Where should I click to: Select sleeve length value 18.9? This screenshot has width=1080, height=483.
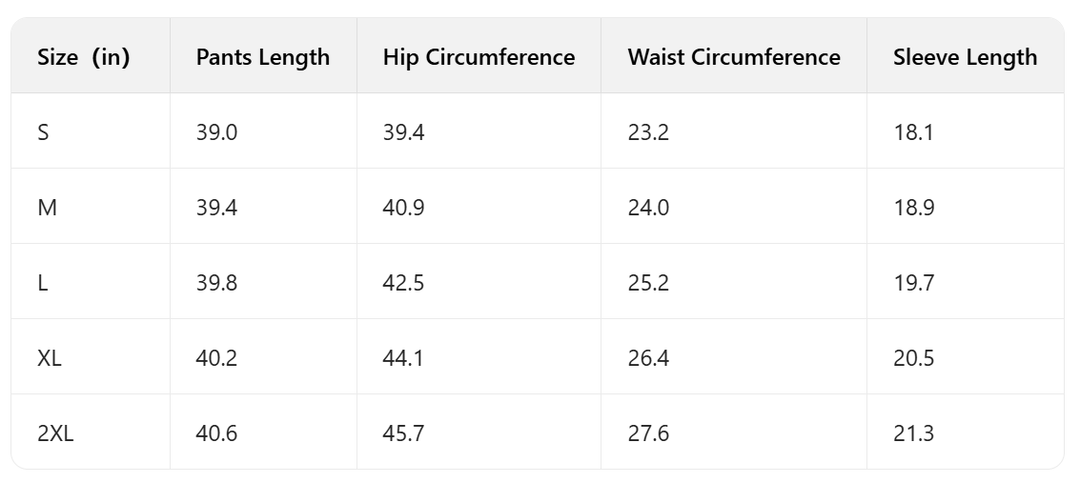tap(914, 208)
